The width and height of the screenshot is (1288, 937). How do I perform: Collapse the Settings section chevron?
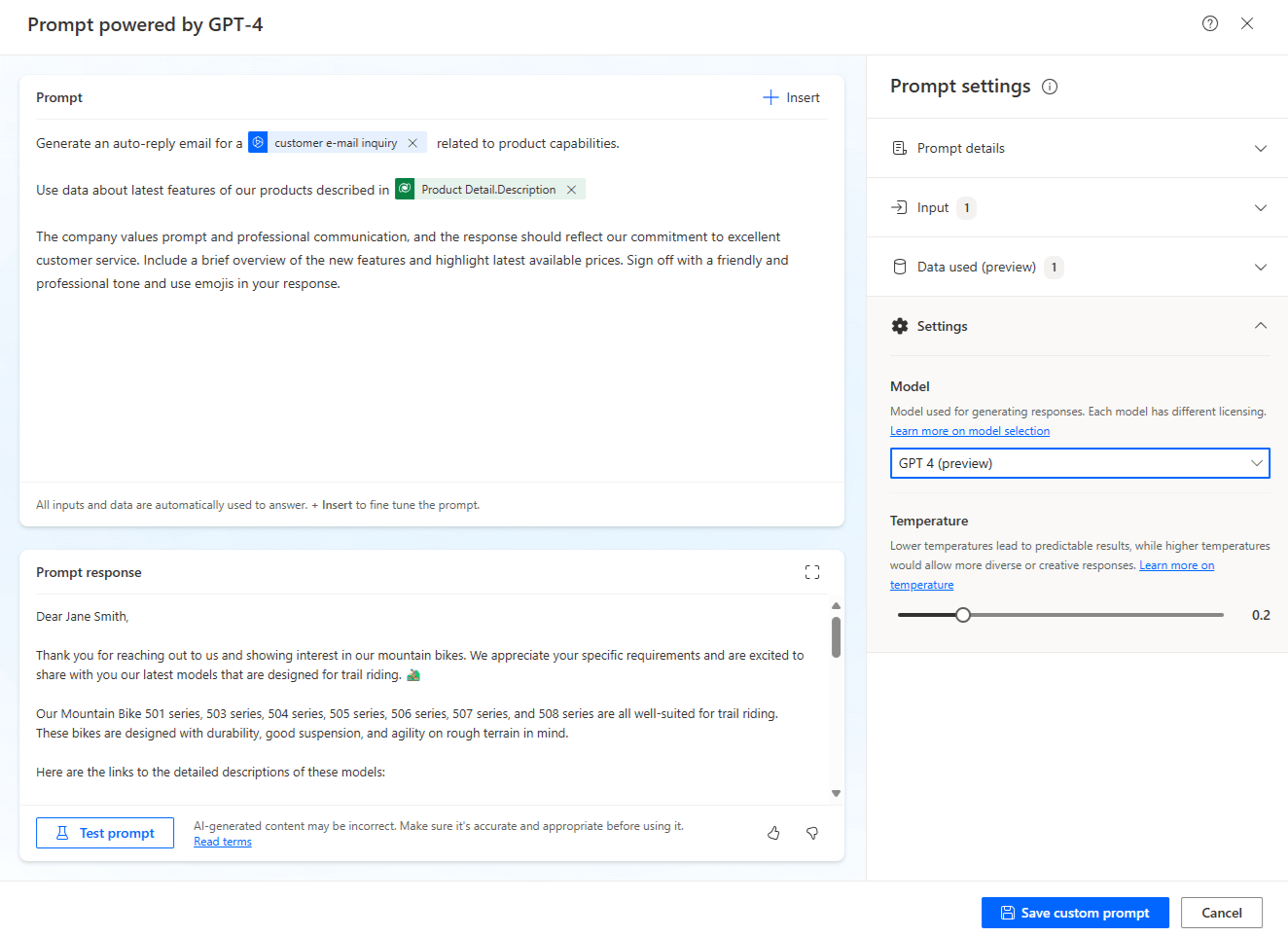coord(1261,326)
